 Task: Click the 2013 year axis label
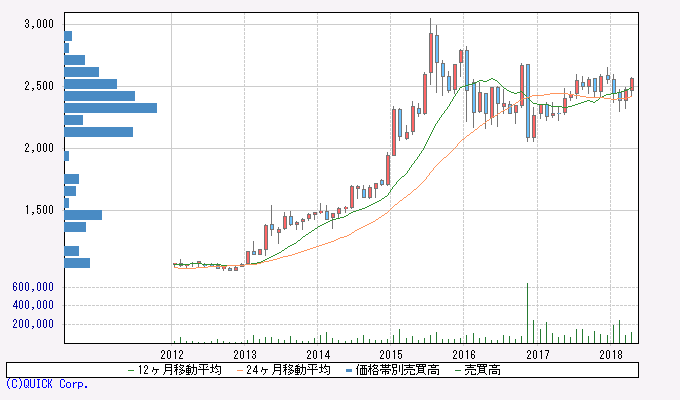click(x=245, y=354)
